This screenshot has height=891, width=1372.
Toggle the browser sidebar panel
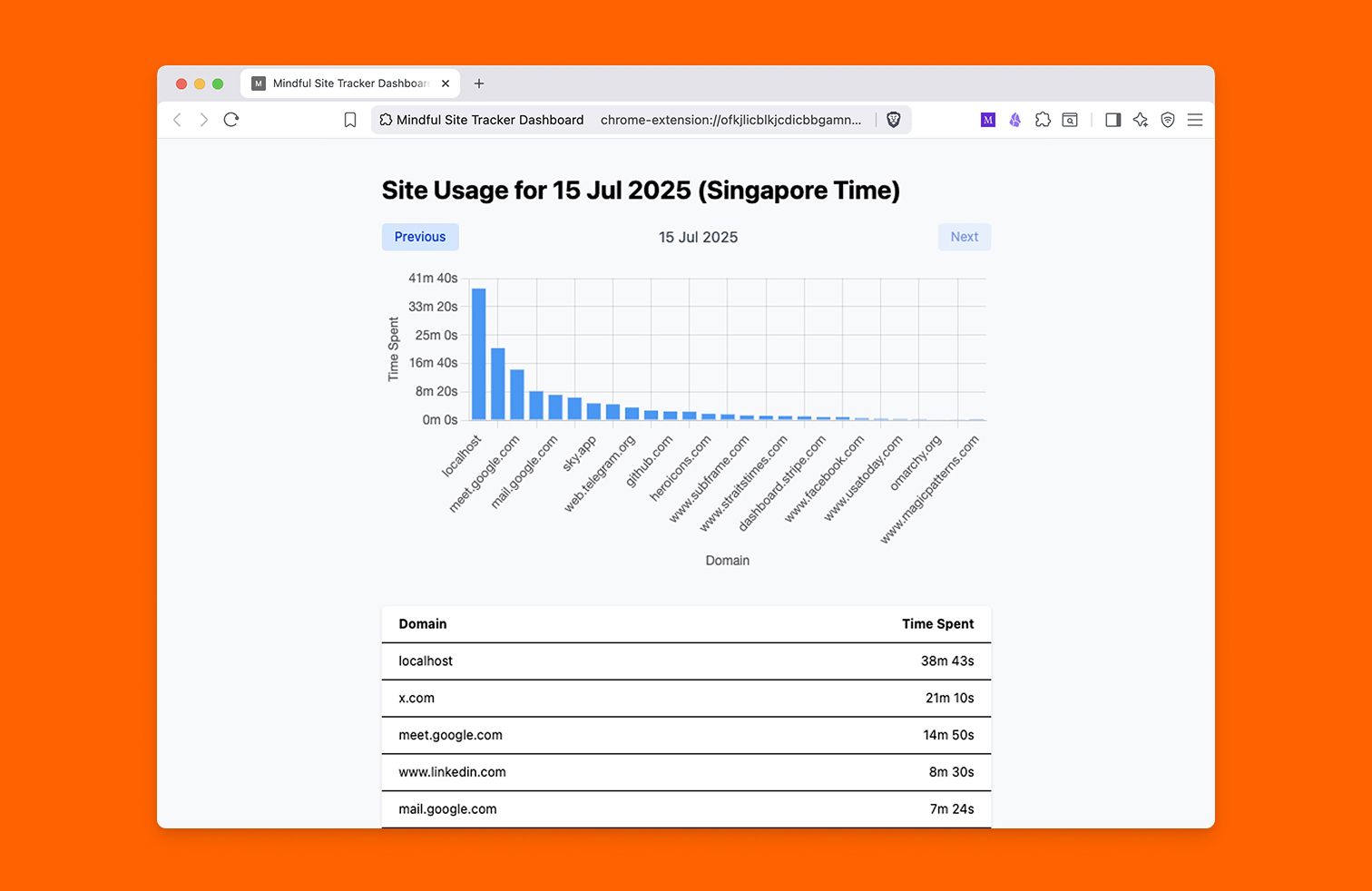[1112, 120]
